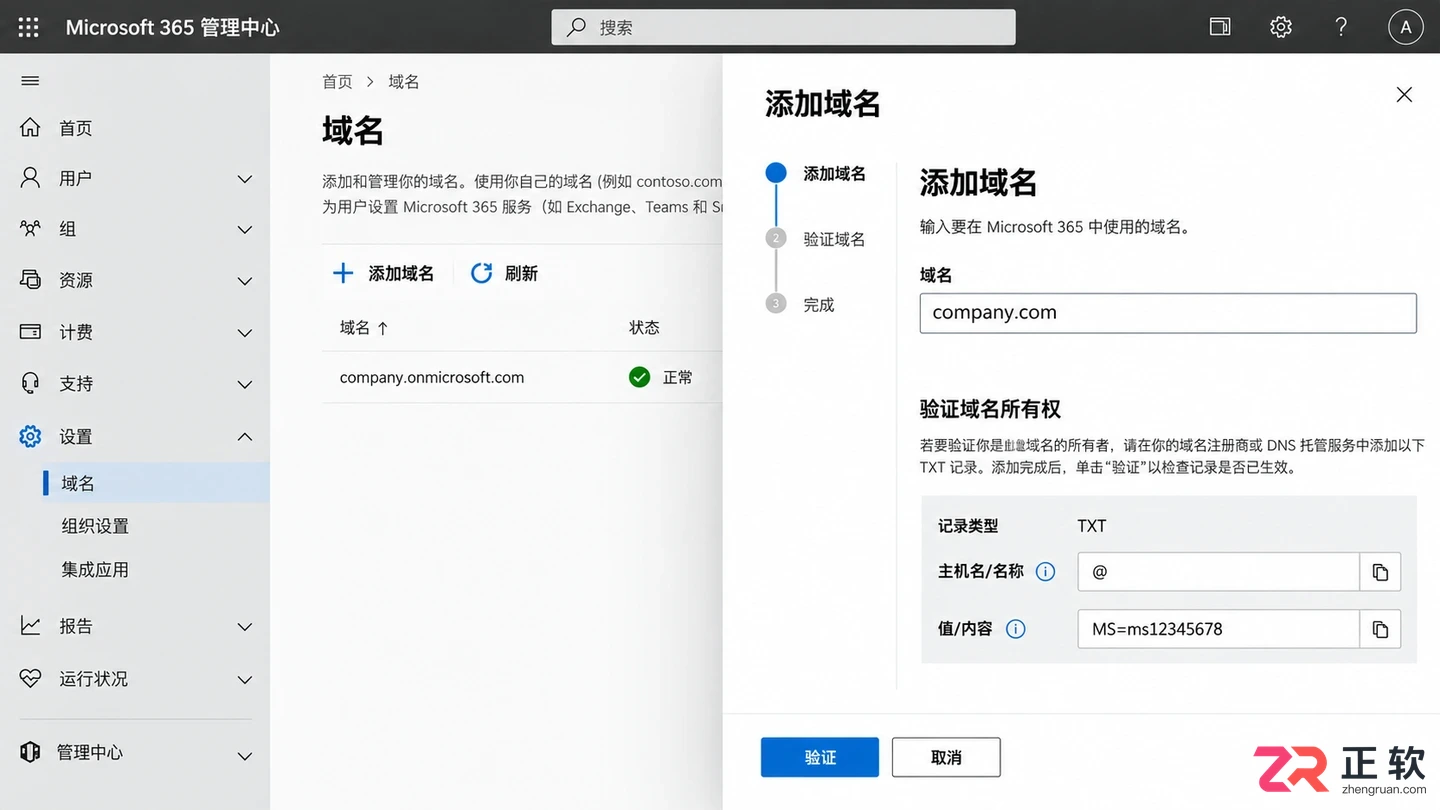Image resolution: width=1440 pixels, height=810 pixels.
Task: Click the 完成 step
Action: pyautogui.click(x=818, y=305)
